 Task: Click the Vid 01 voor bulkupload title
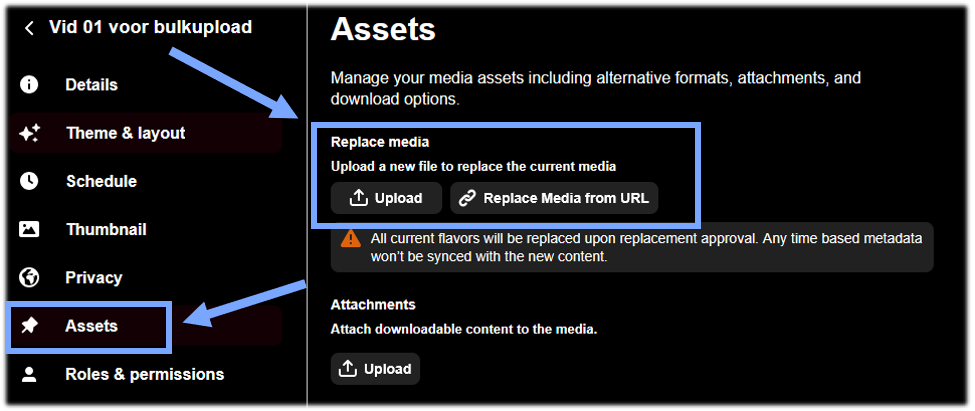click(150, 27)
